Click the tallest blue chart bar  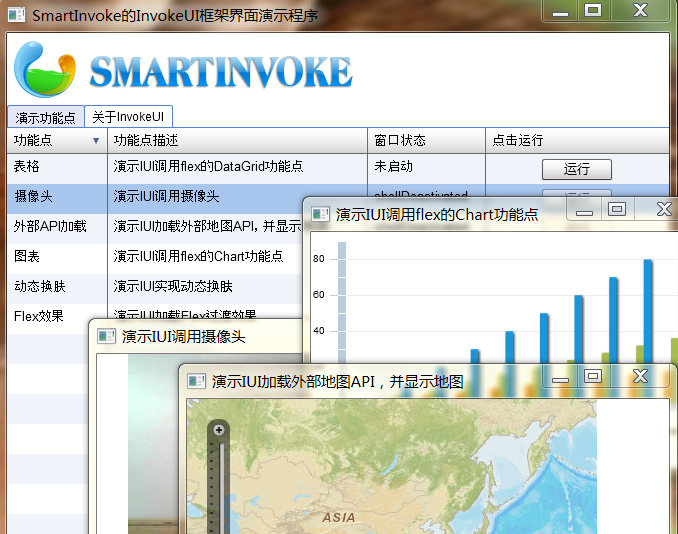tap(648, 311)
